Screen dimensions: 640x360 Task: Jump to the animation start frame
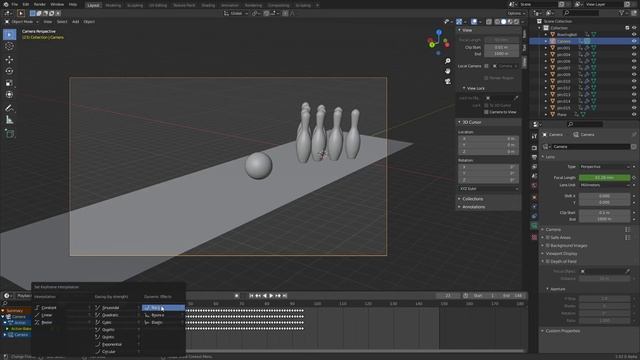coord(251,296)
